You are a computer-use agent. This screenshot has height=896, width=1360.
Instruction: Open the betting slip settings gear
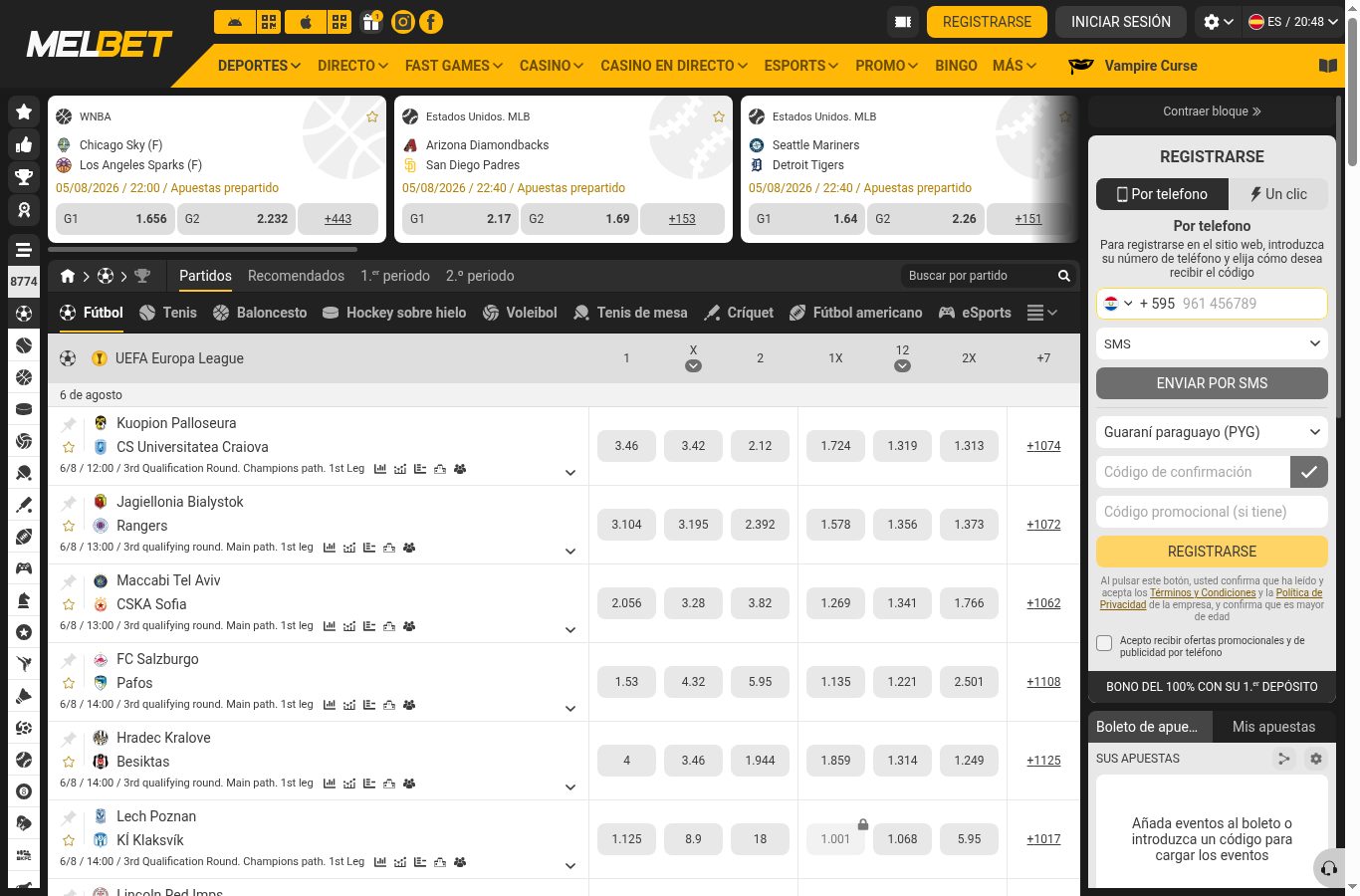point(1316,759)
